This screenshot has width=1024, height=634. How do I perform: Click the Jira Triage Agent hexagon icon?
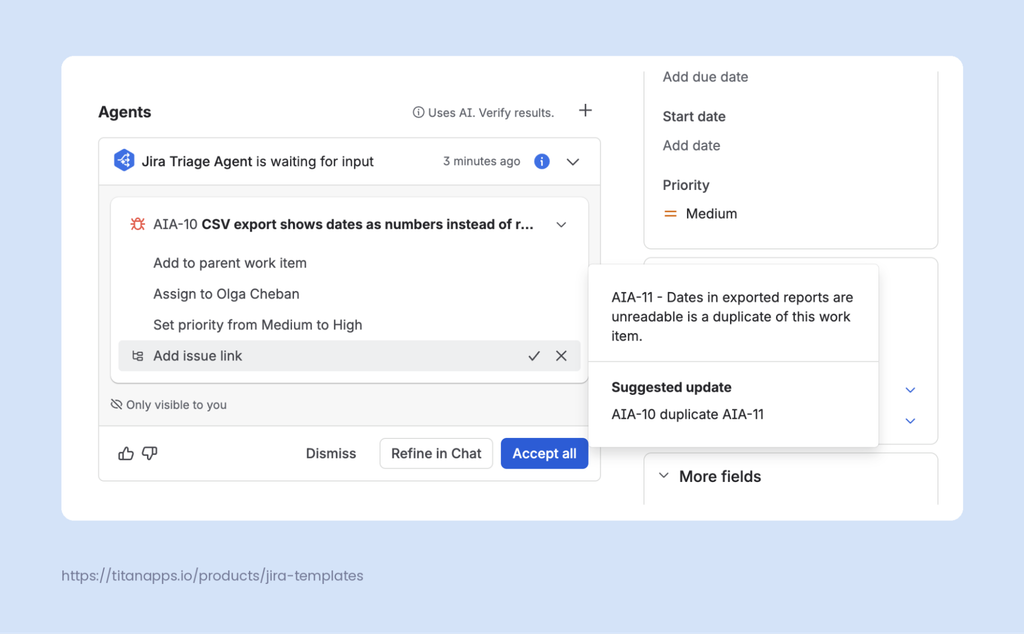click(x=124, y=160)
